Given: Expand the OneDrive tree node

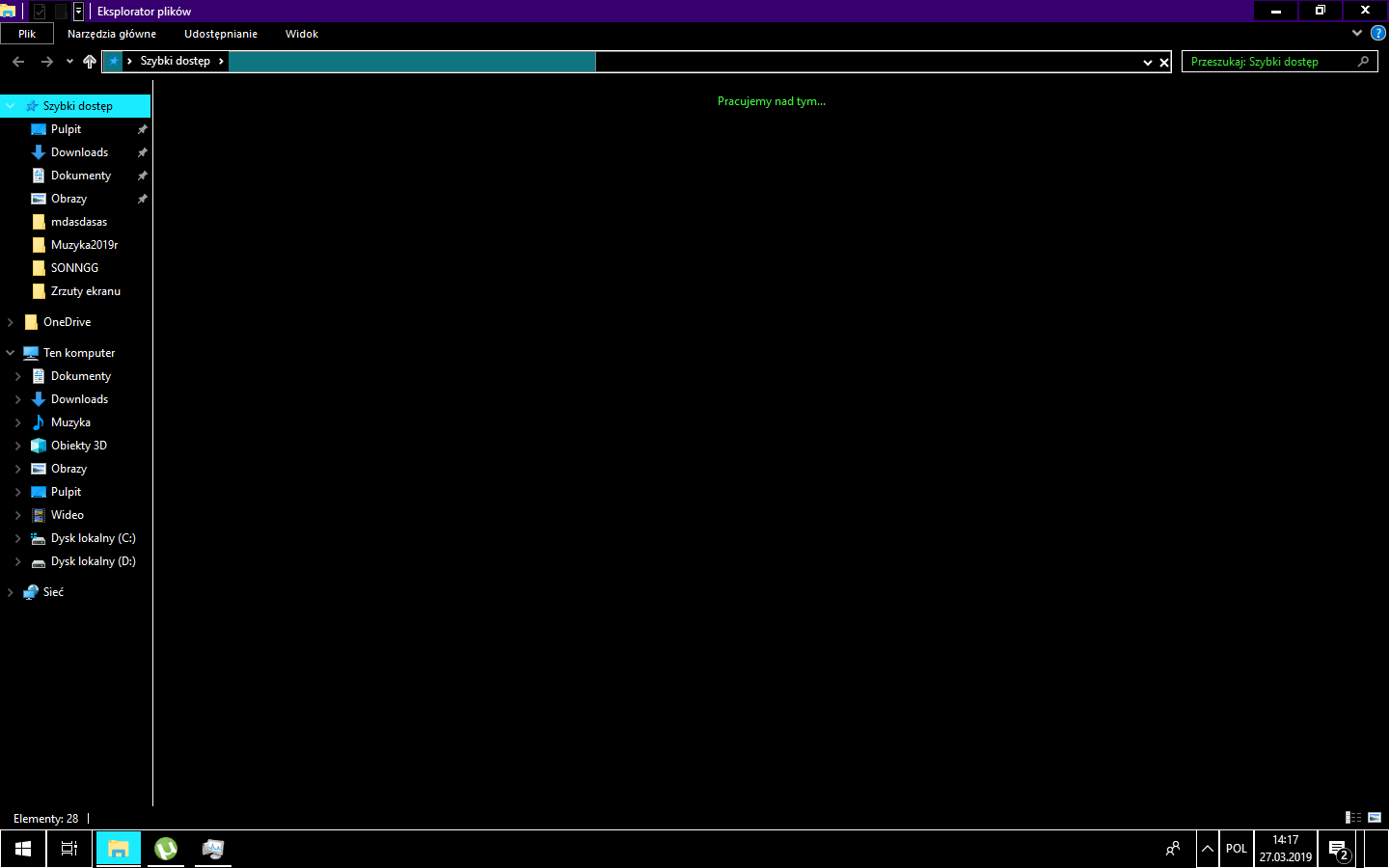Looking at the screenshot, I should [x=11, y=322].
